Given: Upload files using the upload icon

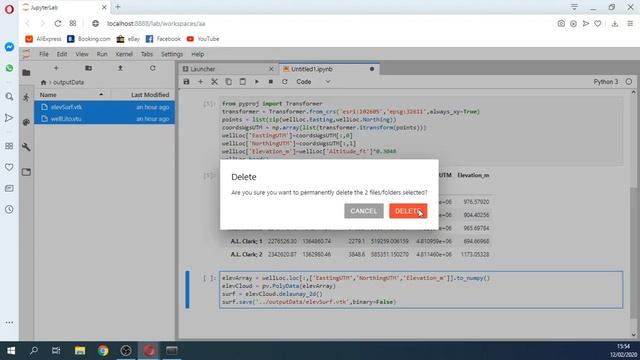Looking at the screenshot, I should click(x=120, y=68).
